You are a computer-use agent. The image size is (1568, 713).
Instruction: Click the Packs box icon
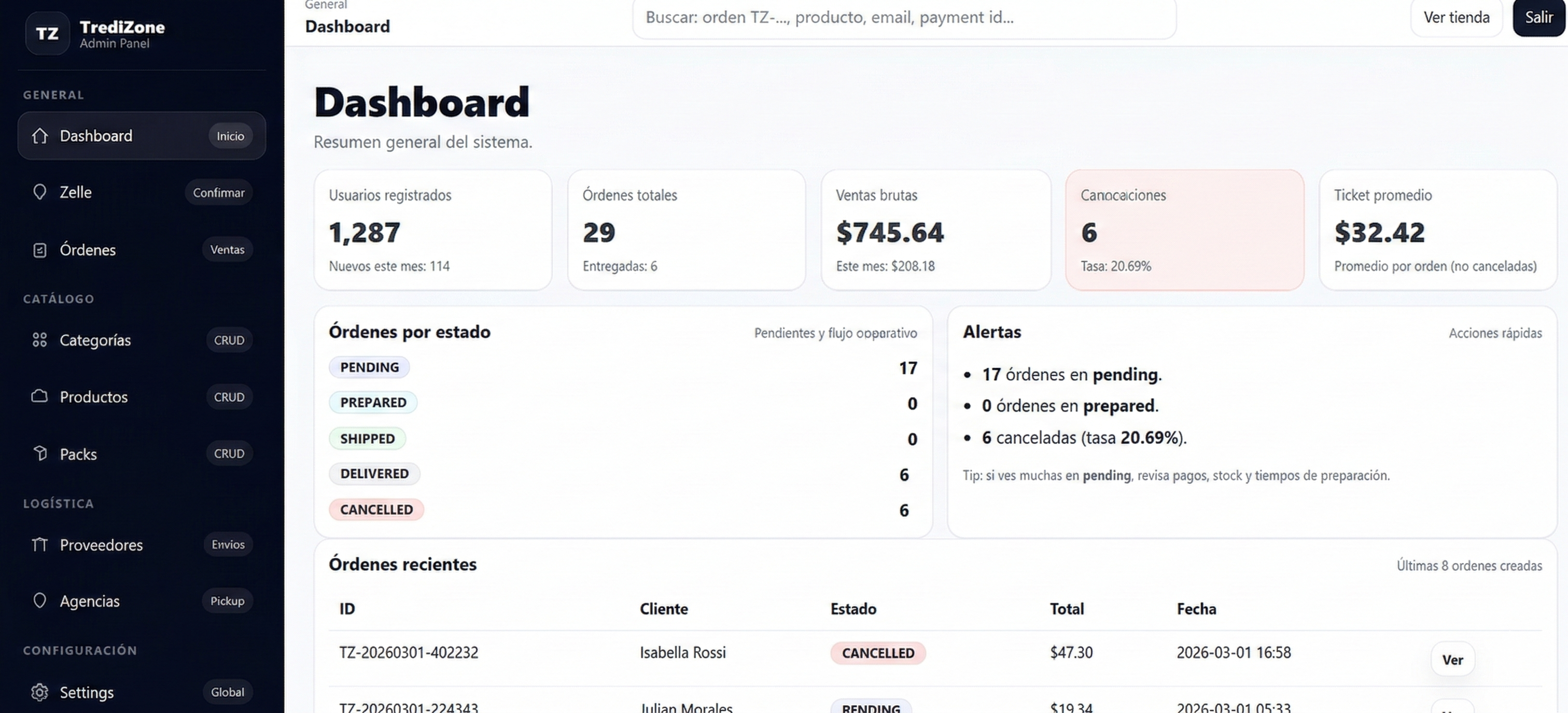click(x=39, y=454)
